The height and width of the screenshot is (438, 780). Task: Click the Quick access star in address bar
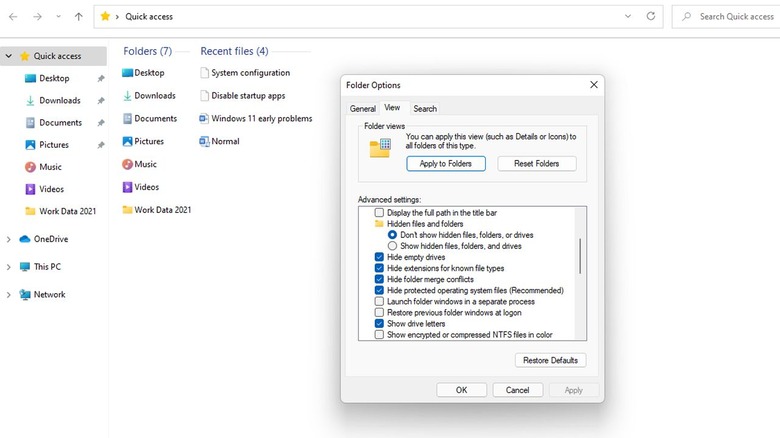coord(105,16)
